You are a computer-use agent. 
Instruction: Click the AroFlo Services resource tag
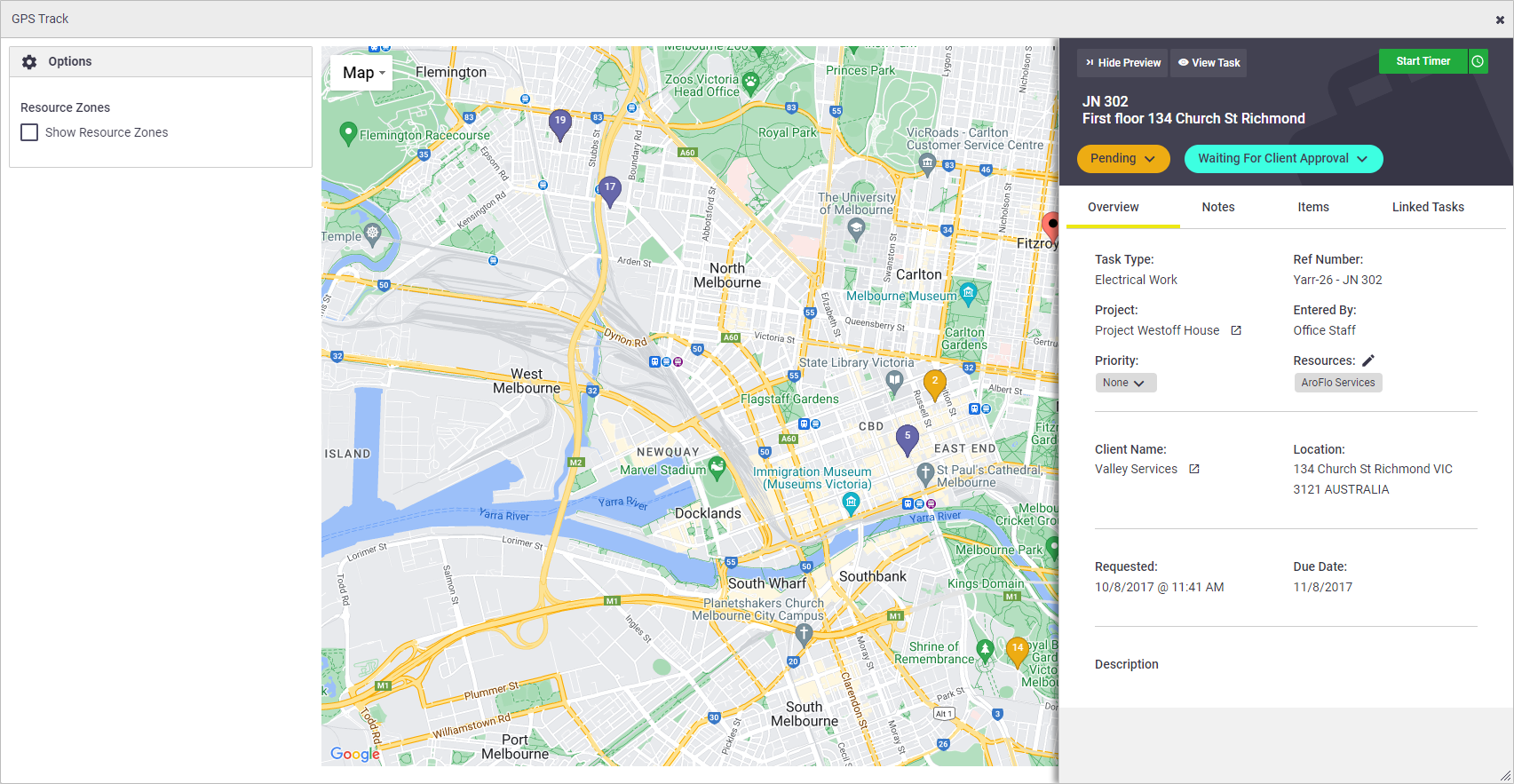1337,383
